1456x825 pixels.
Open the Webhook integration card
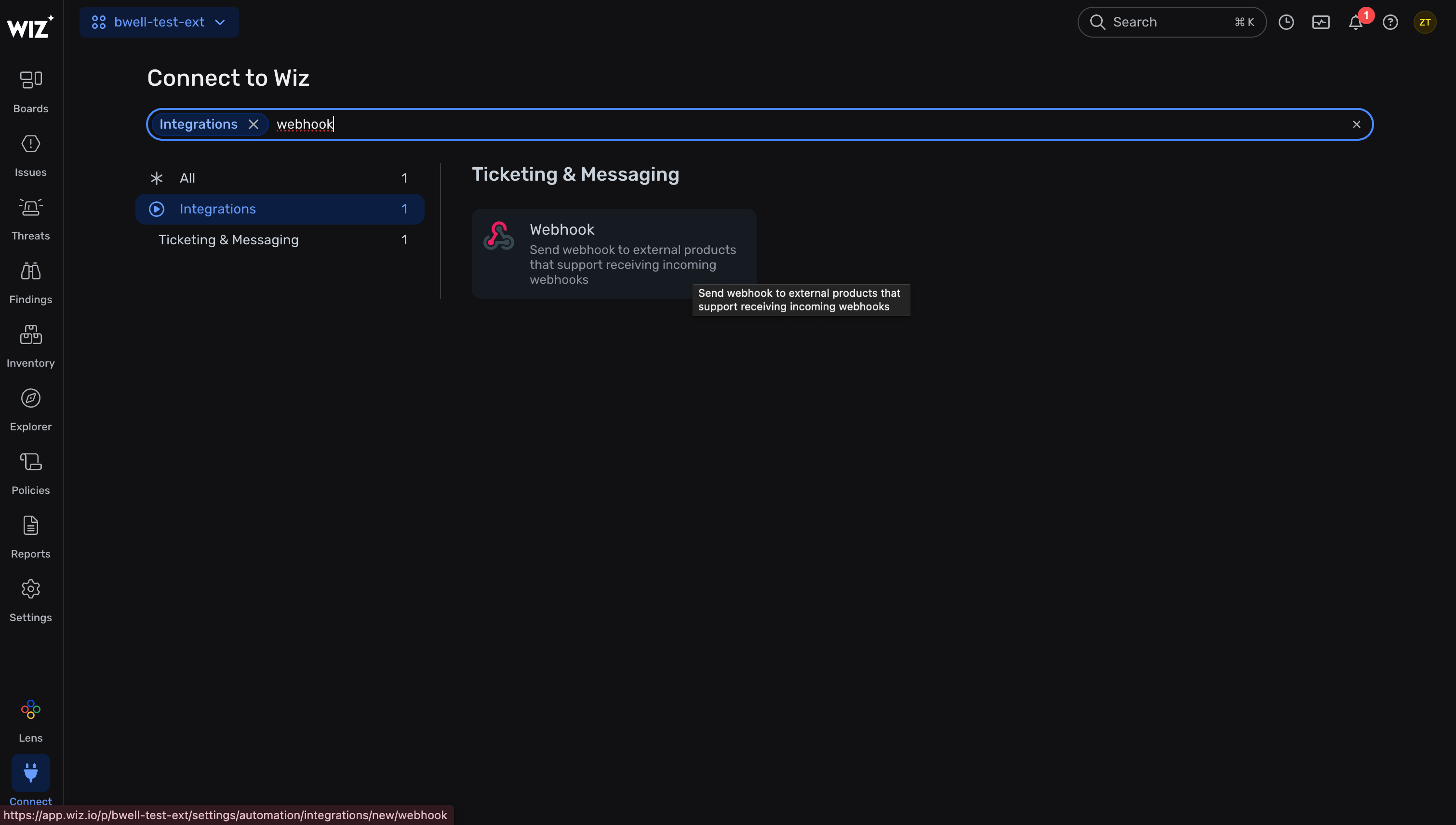(614, 253)
